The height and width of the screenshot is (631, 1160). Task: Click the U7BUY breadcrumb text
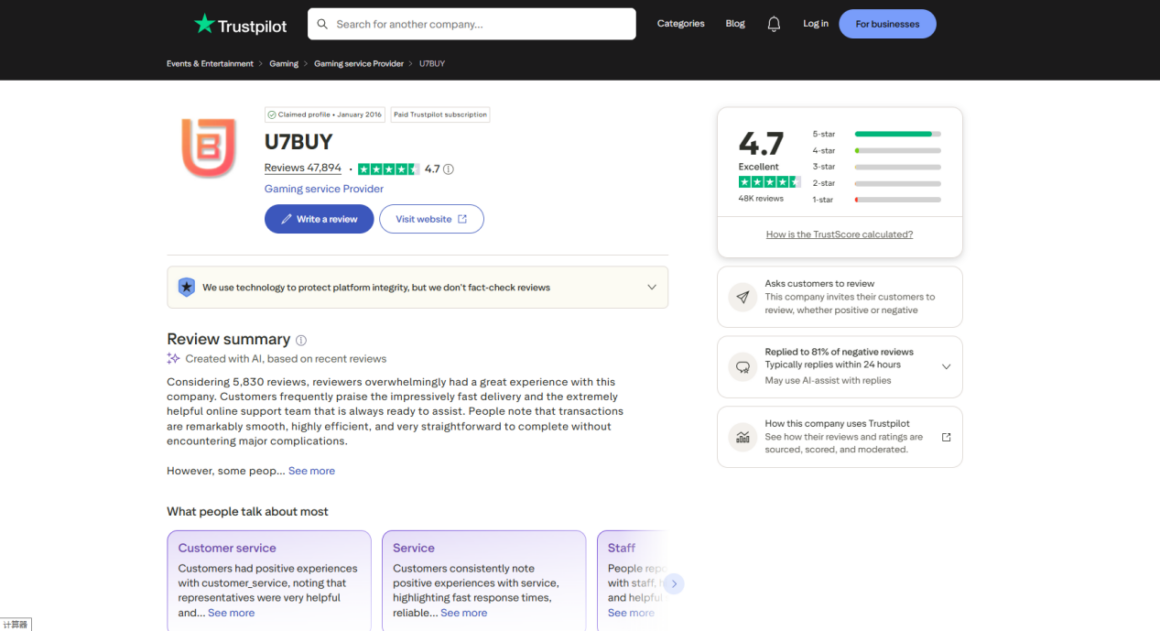(x=432, y=64)
